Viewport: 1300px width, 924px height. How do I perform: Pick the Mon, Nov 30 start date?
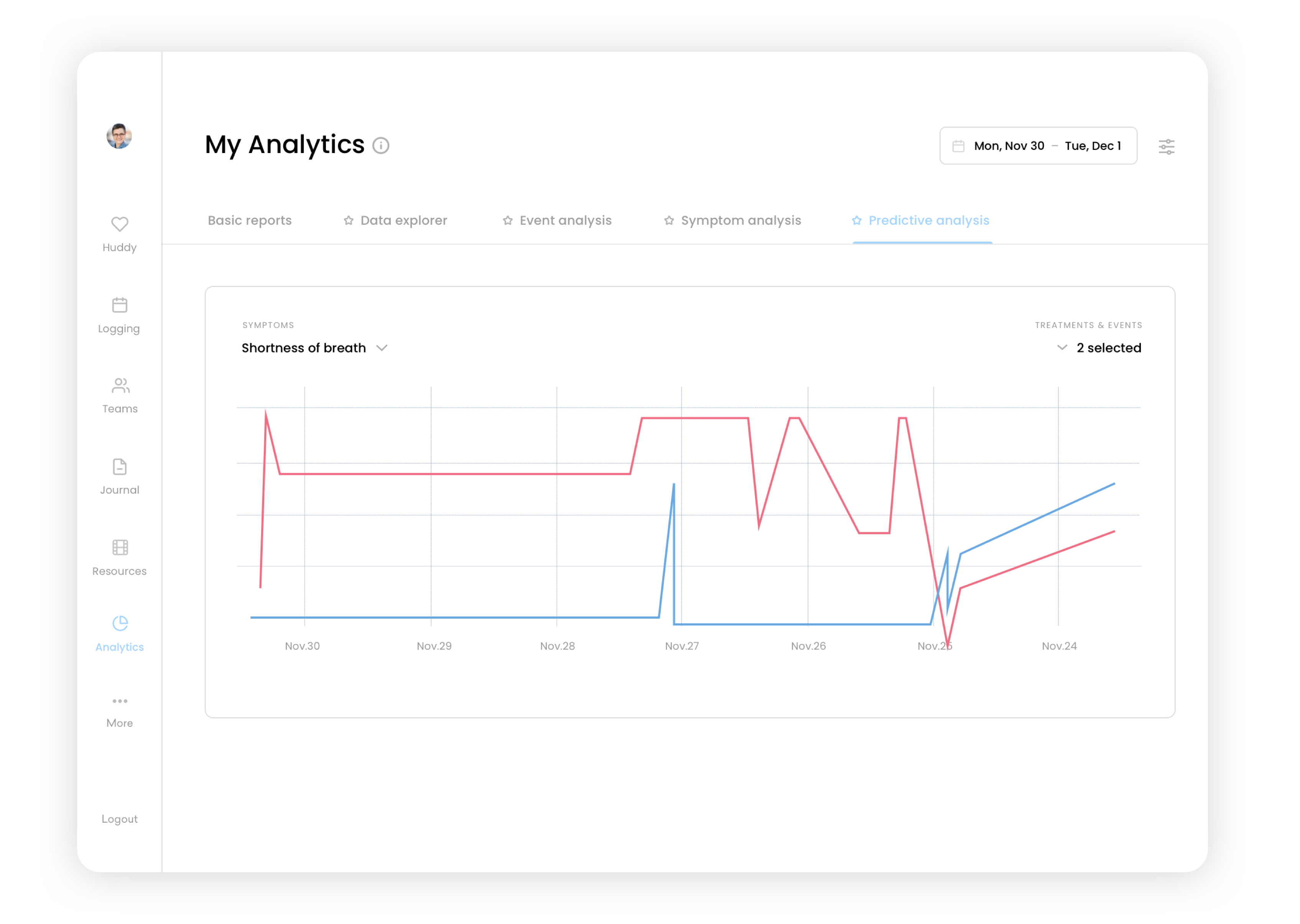(x=1009, y=146)
